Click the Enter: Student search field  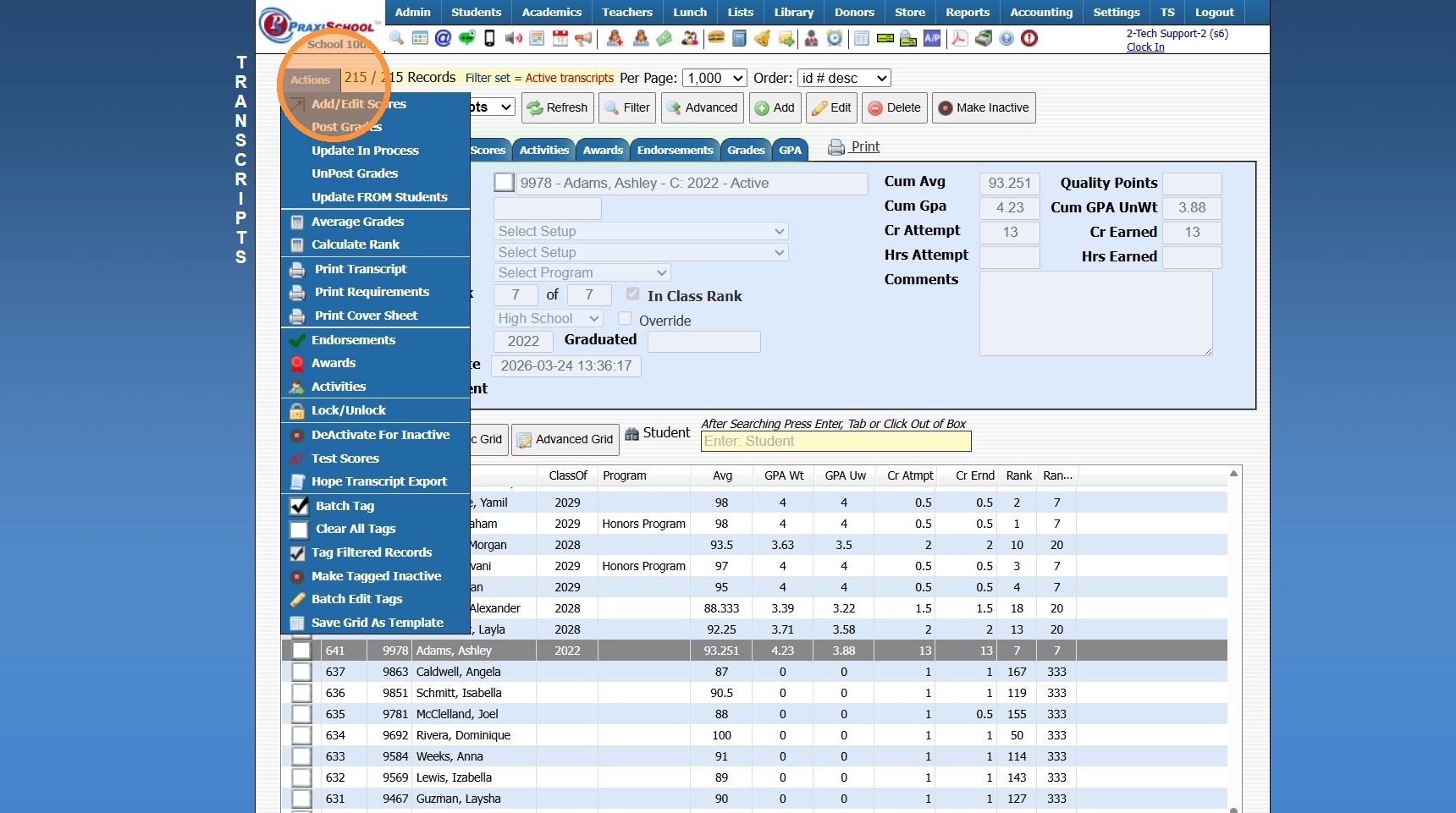click(836, 442)
